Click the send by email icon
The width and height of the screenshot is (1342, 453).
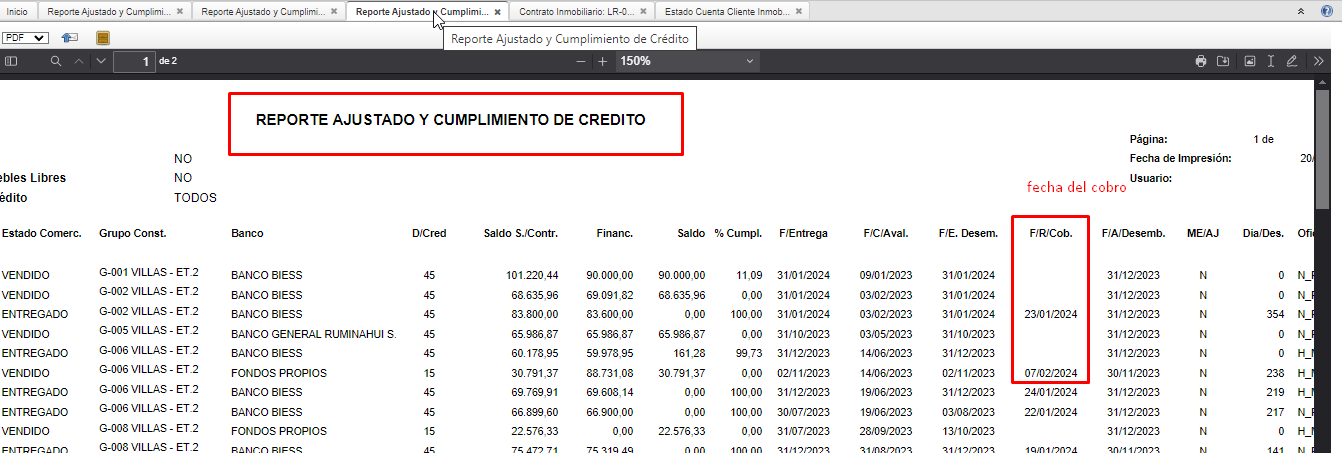[70, 37]
